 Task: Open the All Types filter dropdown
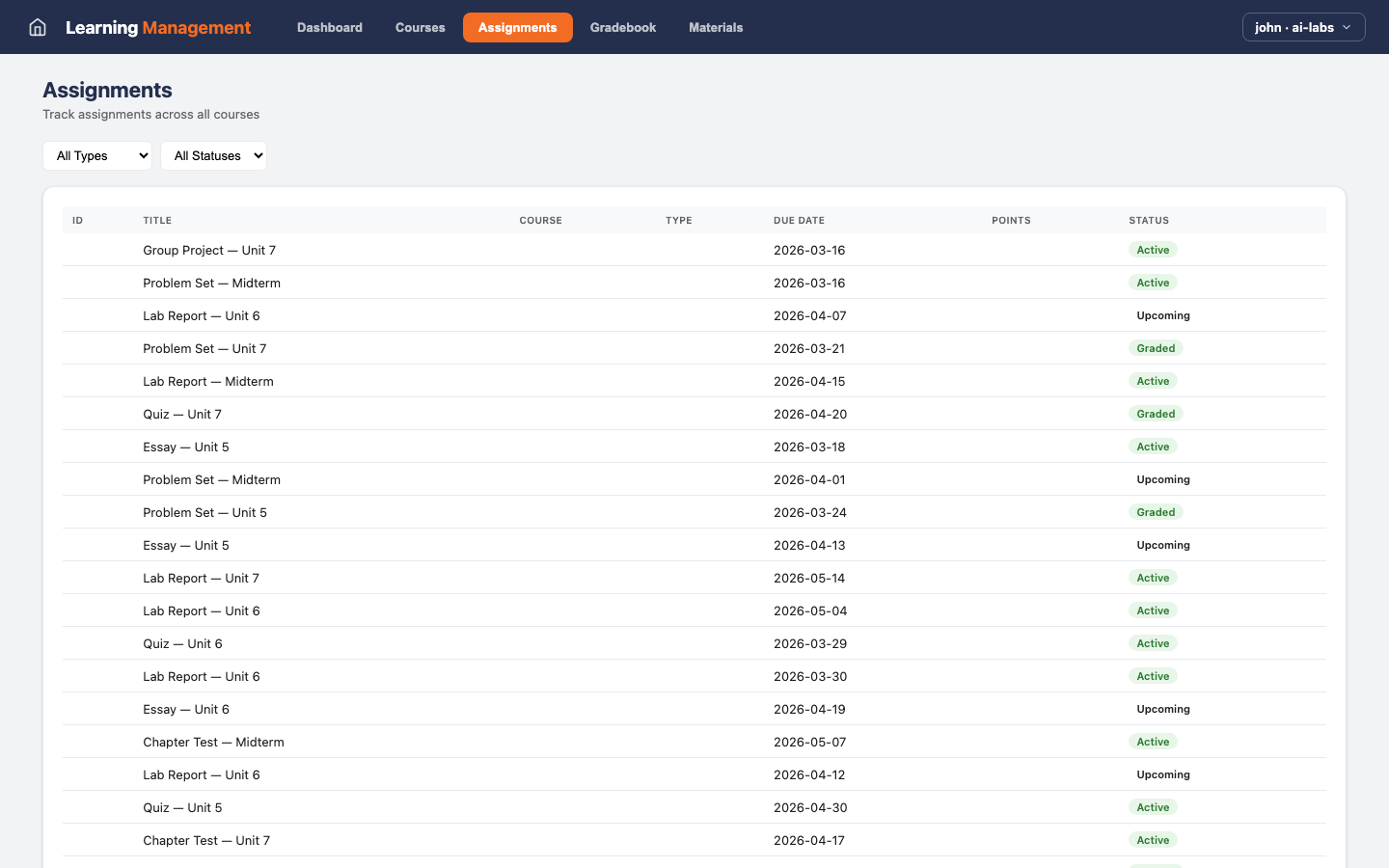(96, 155)
